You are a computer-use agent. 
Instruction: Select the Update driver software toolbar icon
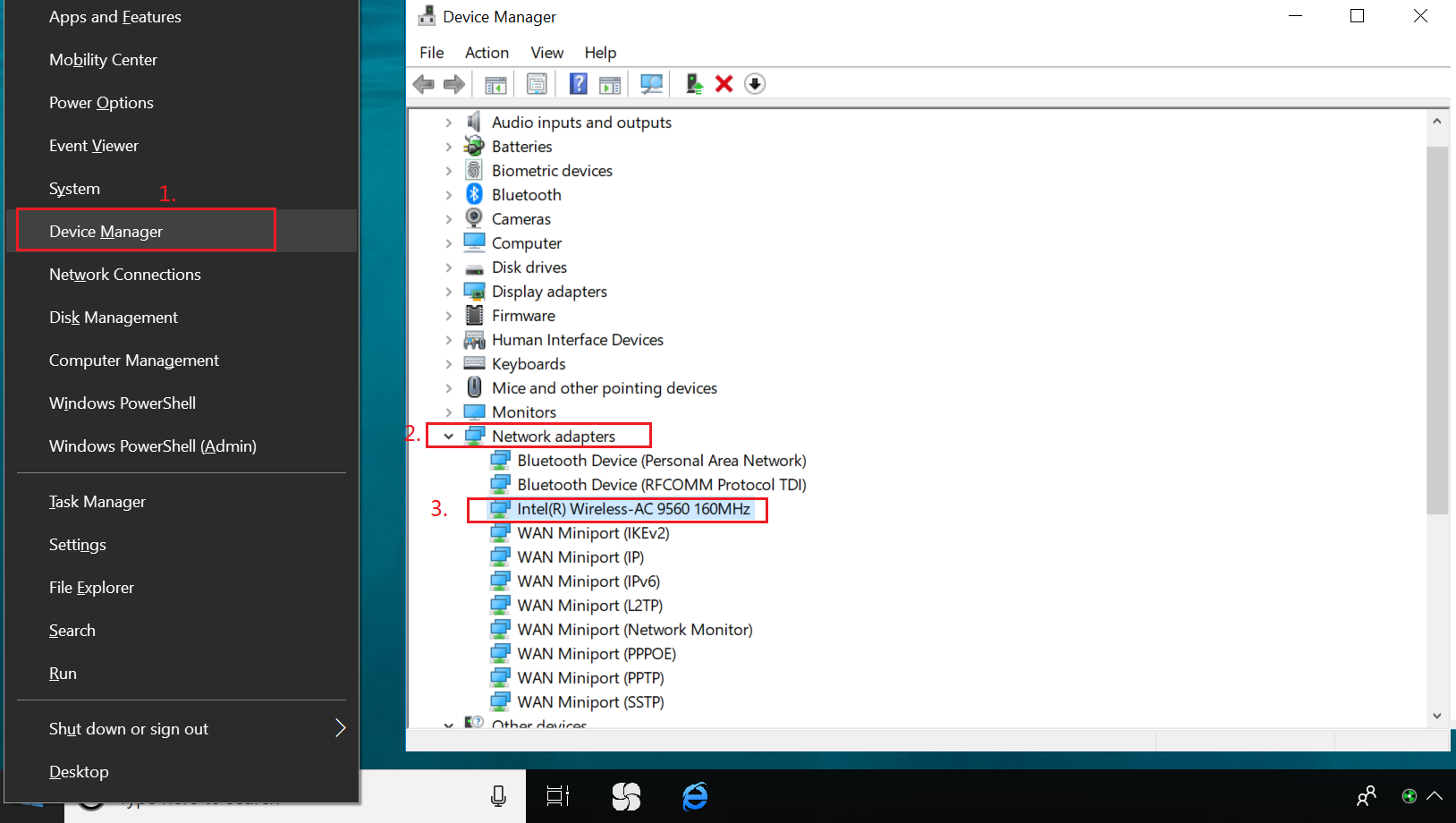pos(693,83)
